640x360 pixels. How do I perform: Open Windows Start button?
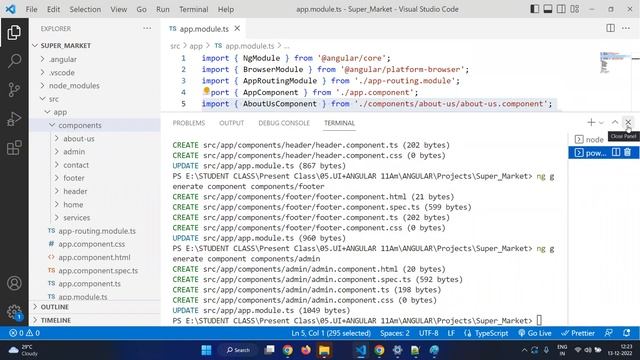[x=207, y=350]
